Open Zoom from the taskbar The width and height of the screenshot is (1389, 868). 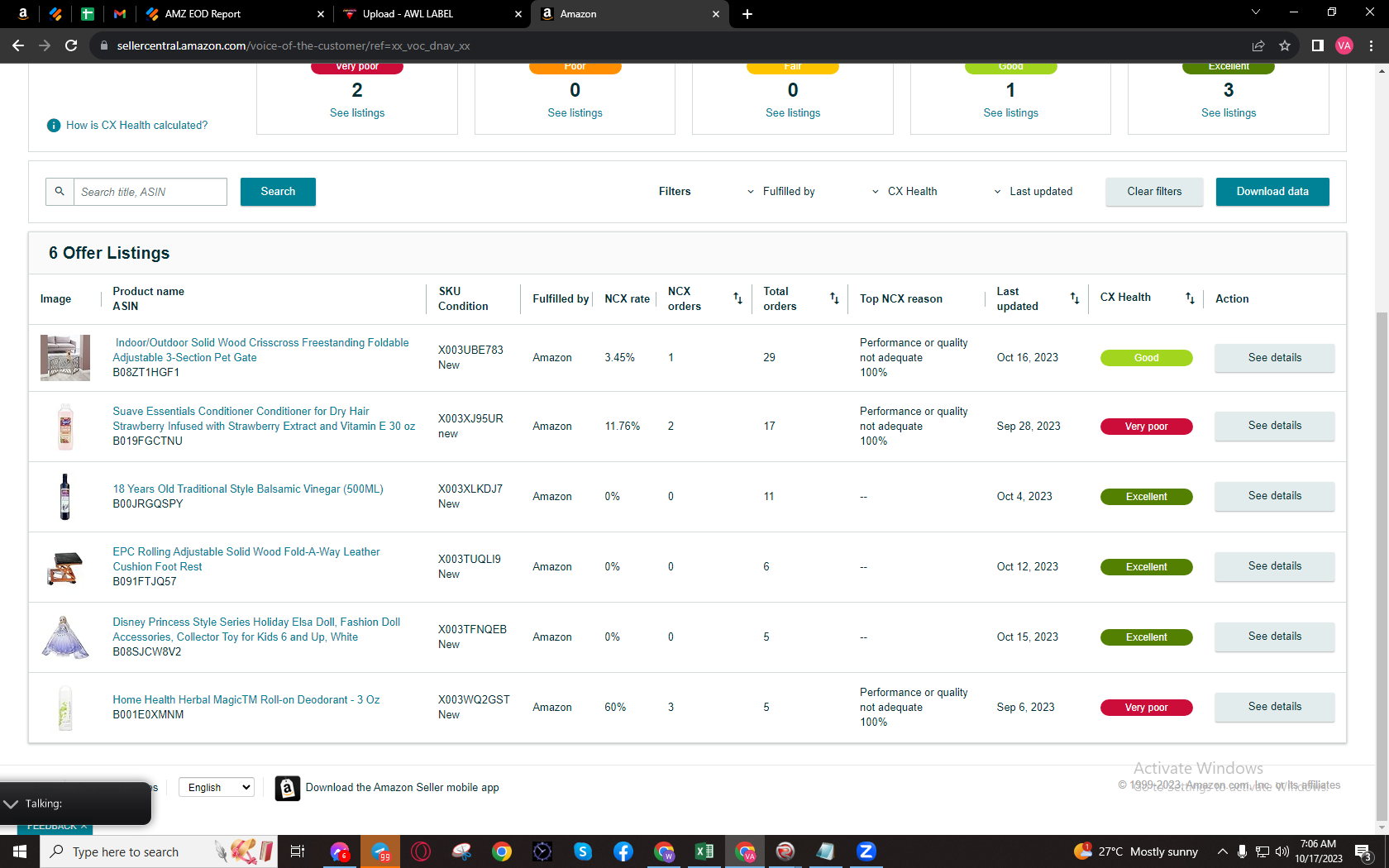click(866, 851)
